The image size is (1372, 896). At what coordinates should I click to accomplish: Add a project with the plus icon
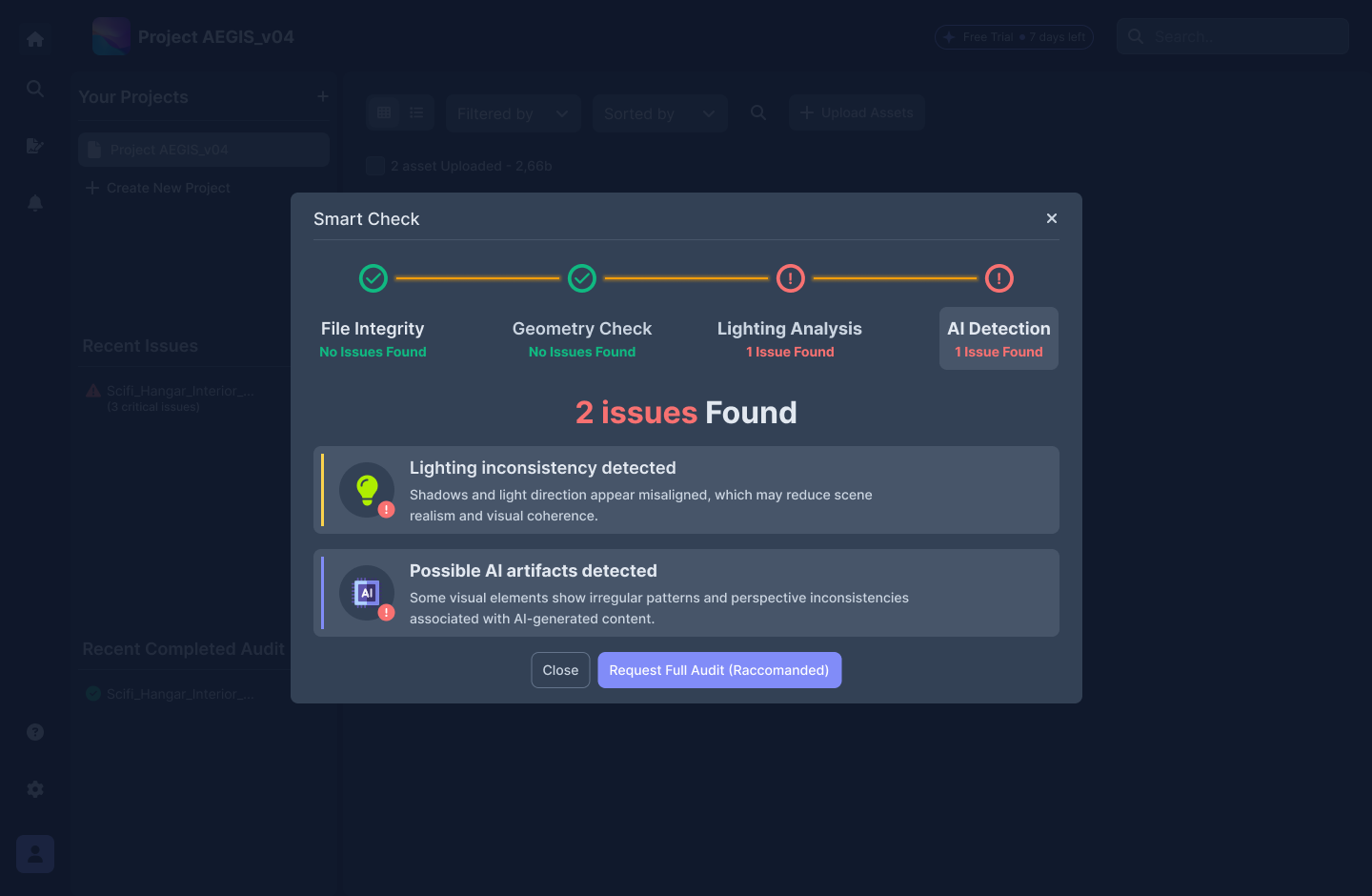(x=323, y=96)
